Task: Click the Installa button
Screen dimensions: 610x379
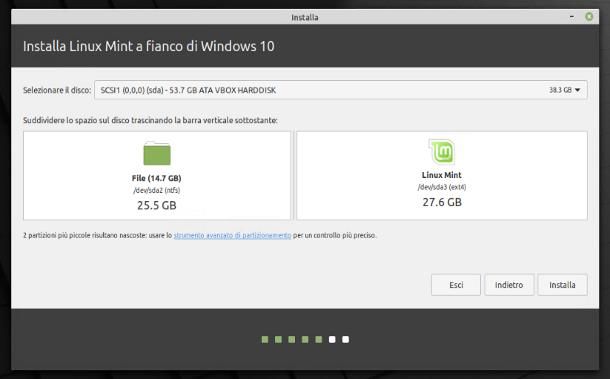Action: pos(562,285)
